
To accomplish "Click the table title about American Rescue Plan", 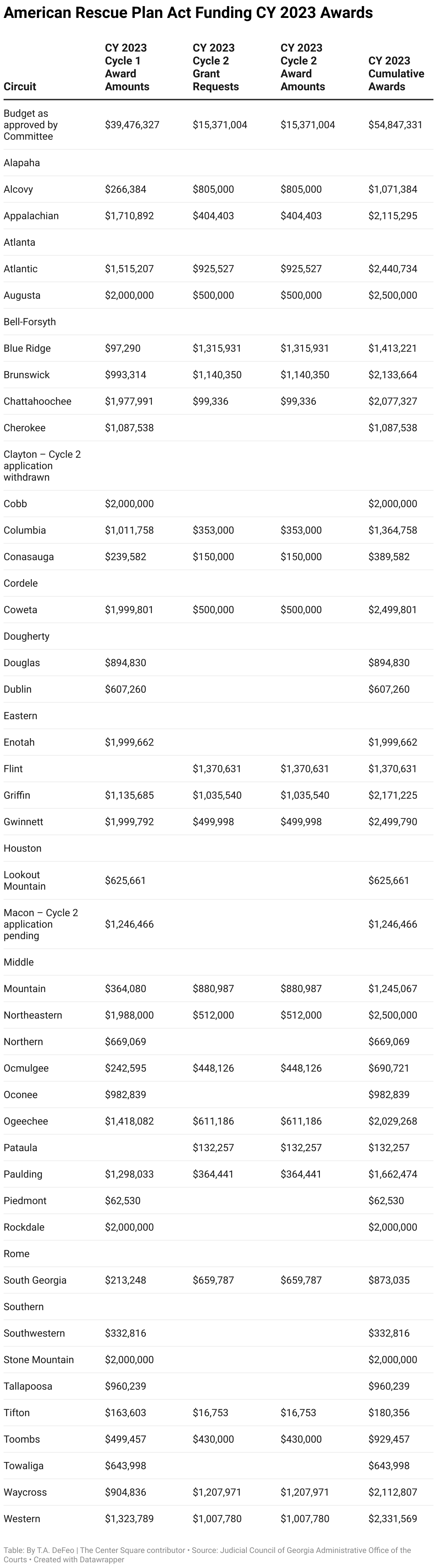I will (188, 12).
